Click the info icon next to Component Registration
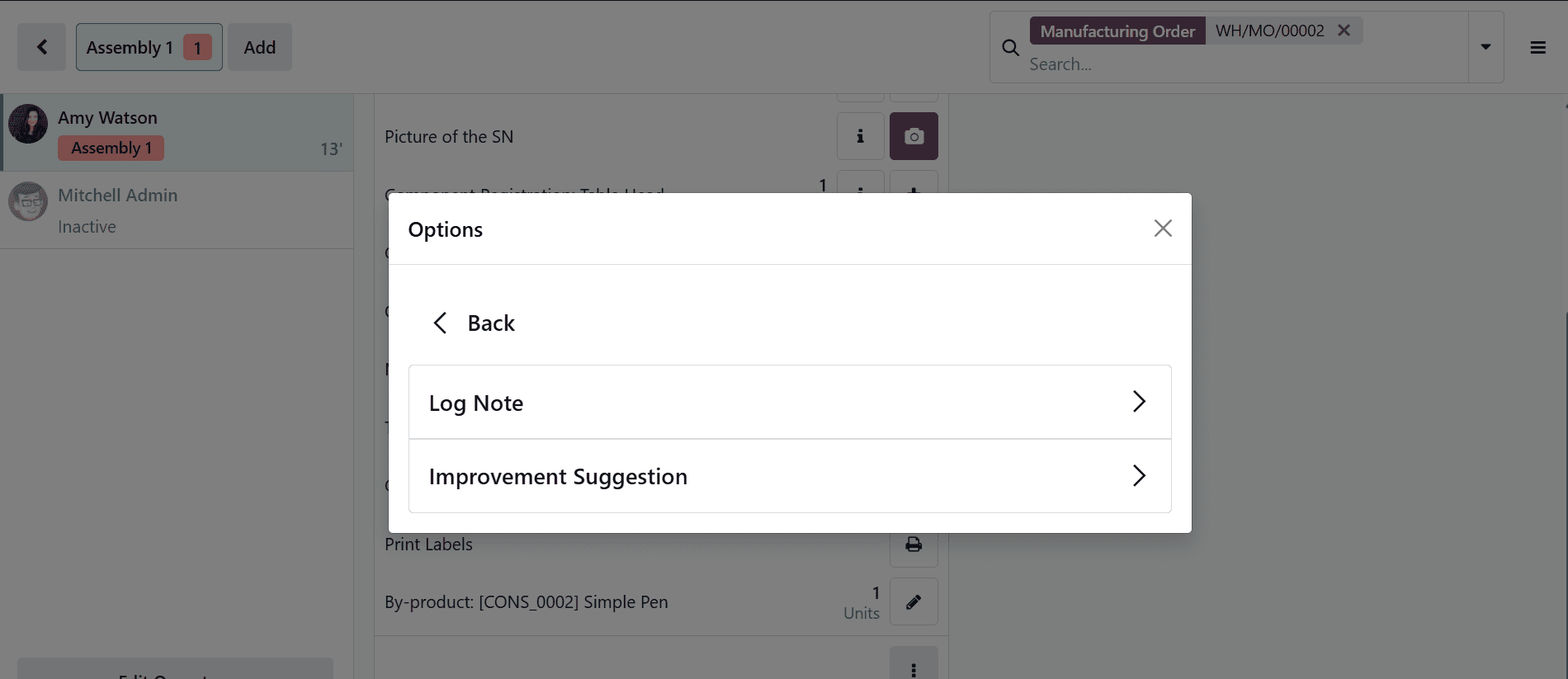Viewport: 1568px width, 679px height. (860, 191)
